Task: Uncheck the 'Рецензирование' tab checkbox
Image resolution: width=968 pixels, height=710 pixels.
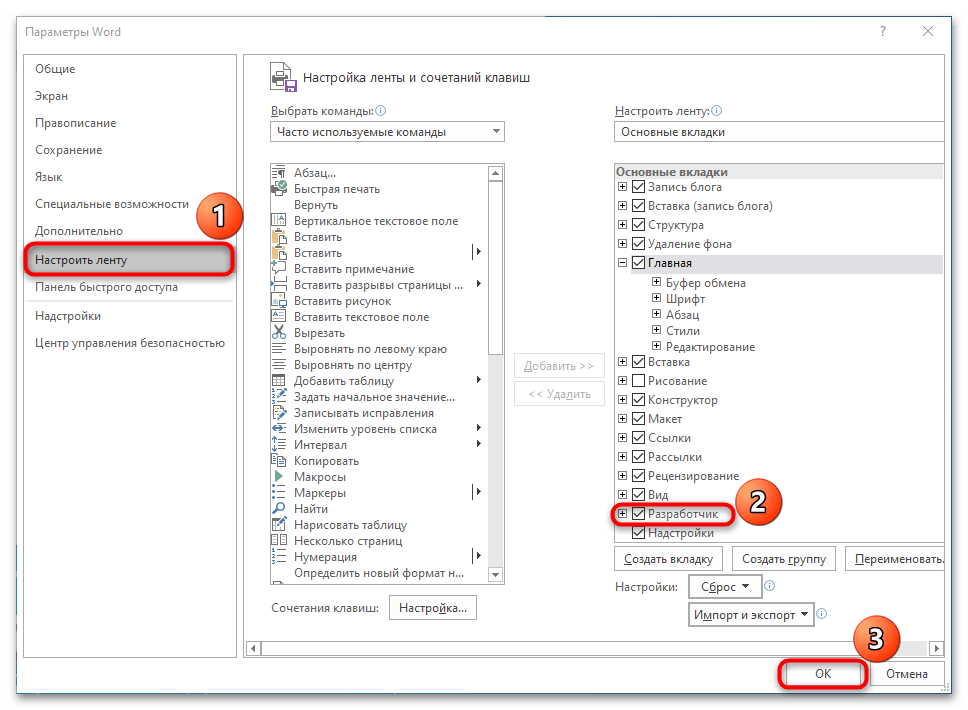Action: tap(638, 476)
